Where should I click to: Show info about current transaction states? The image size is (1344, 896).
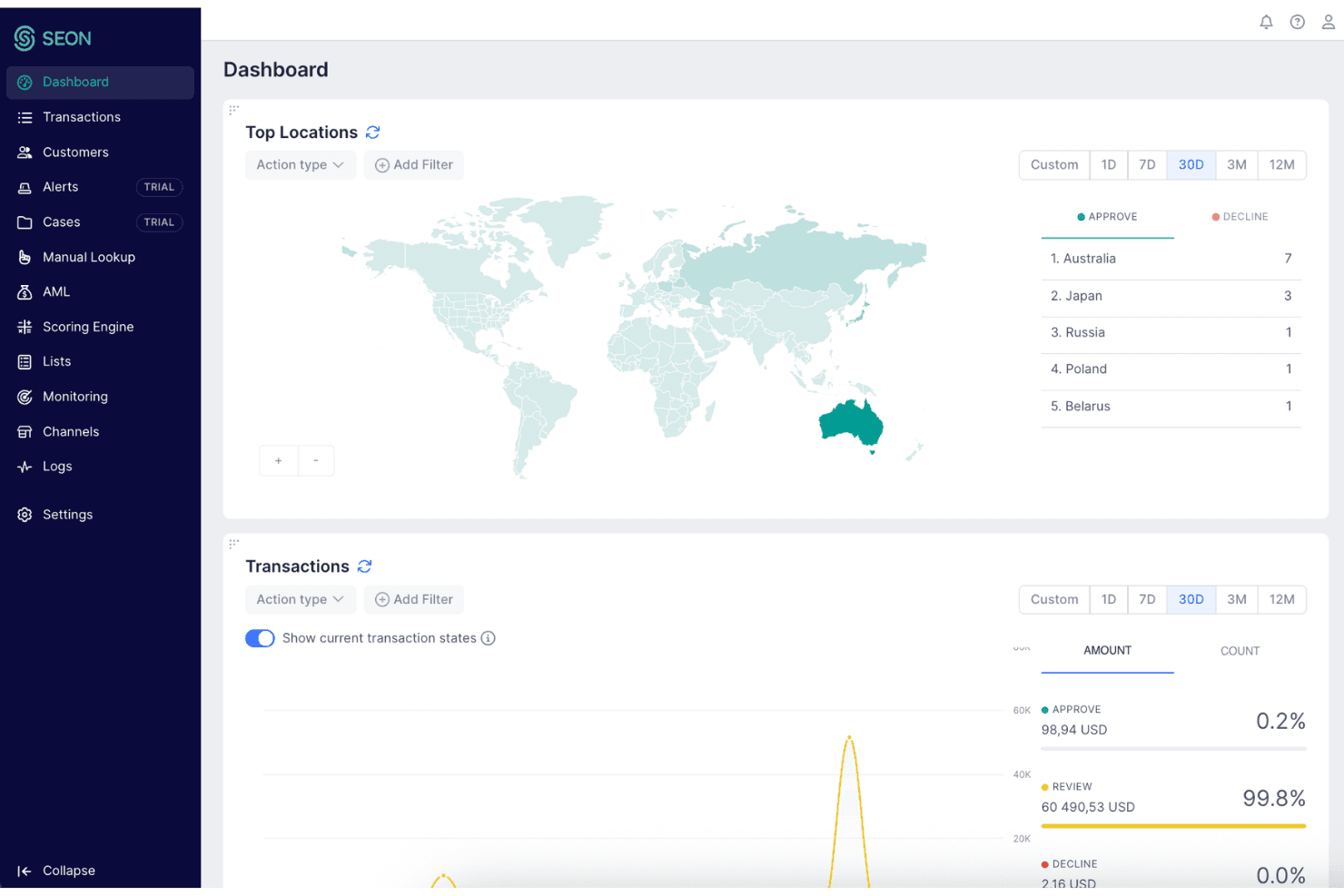click(489, 638)
